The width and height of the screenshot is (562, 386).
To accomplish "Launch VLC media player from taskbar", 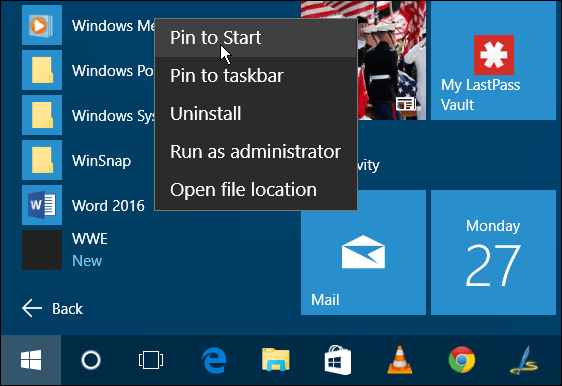I will [x=400, y=360].
